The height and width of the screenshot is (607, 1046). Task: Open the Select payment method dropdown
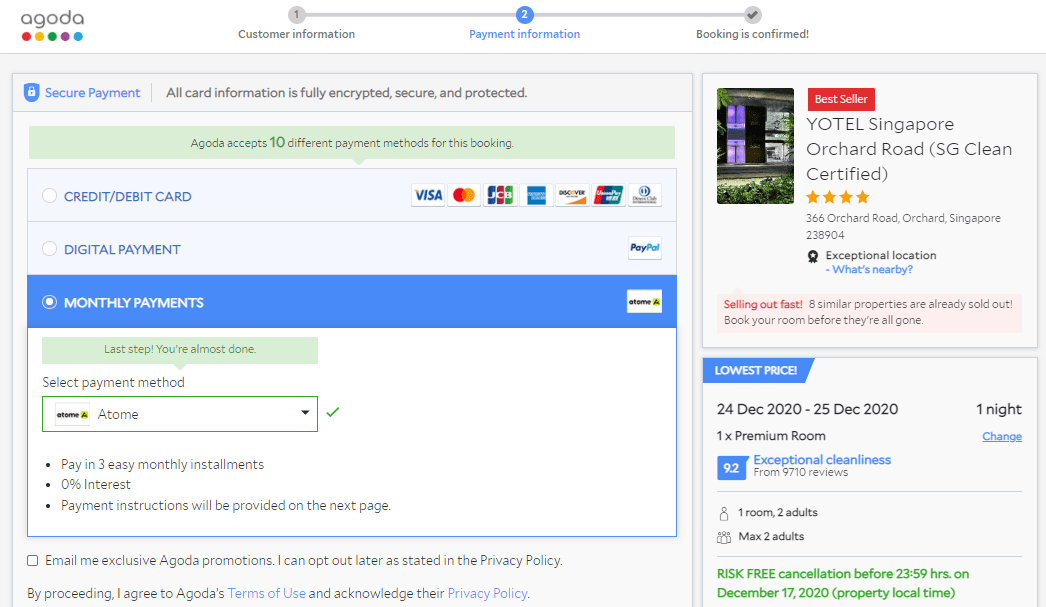pyautogui.click(x=180, y=414)
